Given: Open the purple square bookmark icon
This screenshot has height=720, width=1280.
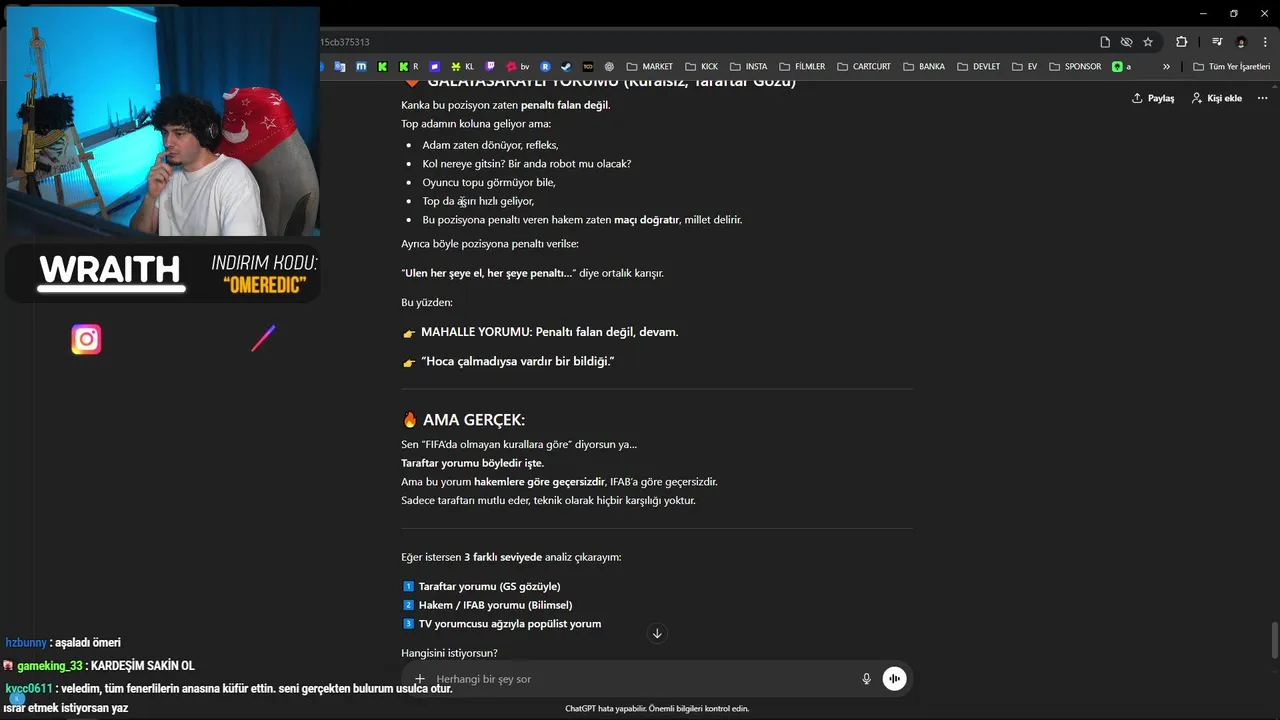Looking at the screenshot, I should pos(435,67).
